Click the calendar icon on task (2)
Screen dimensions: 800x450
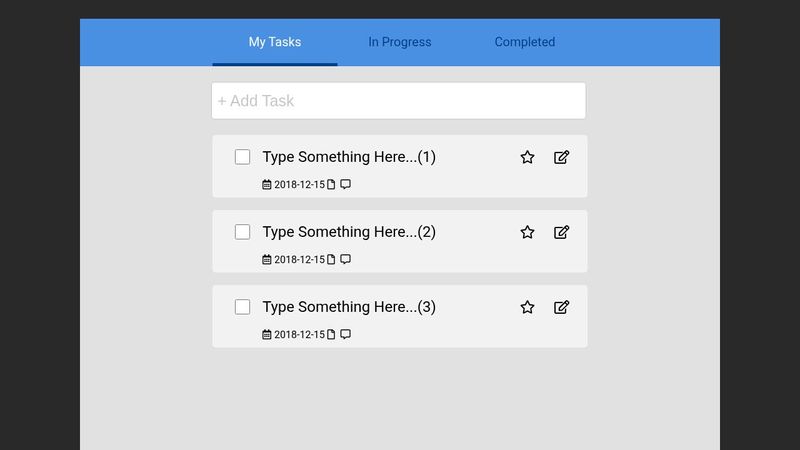point(267,260)
